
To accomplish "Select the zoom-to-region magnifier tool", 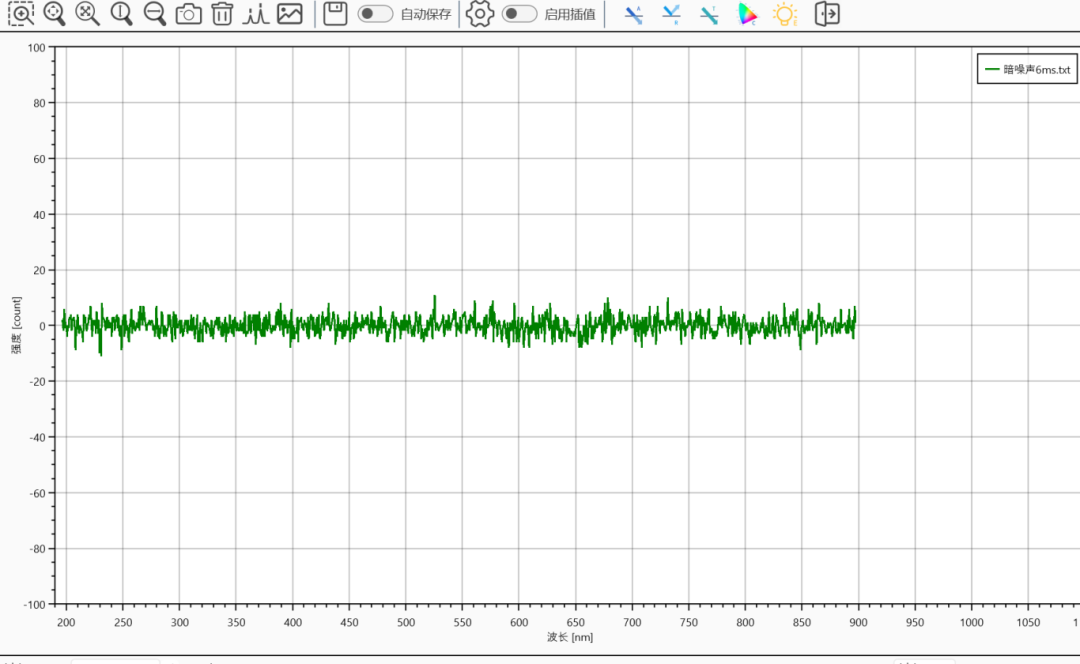I will pos(21,14).
